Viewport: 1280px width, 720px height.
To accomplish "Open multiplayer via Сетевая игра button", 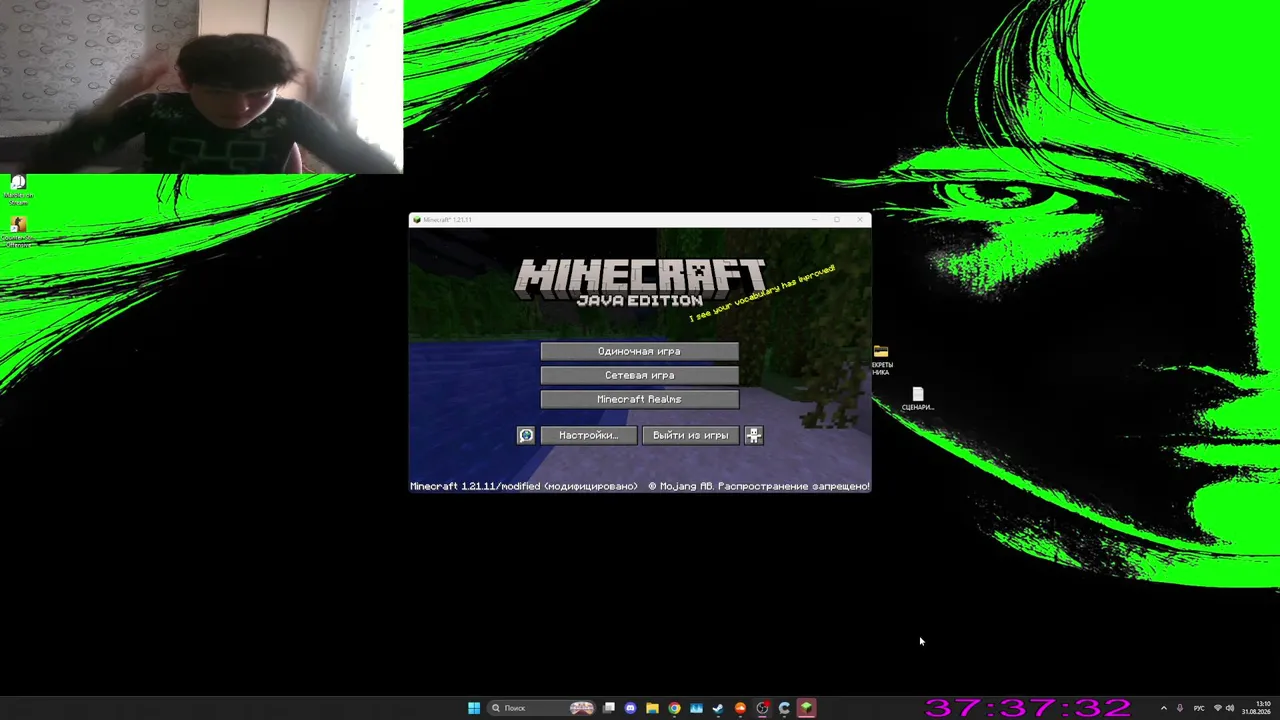I will coord(640,375).
